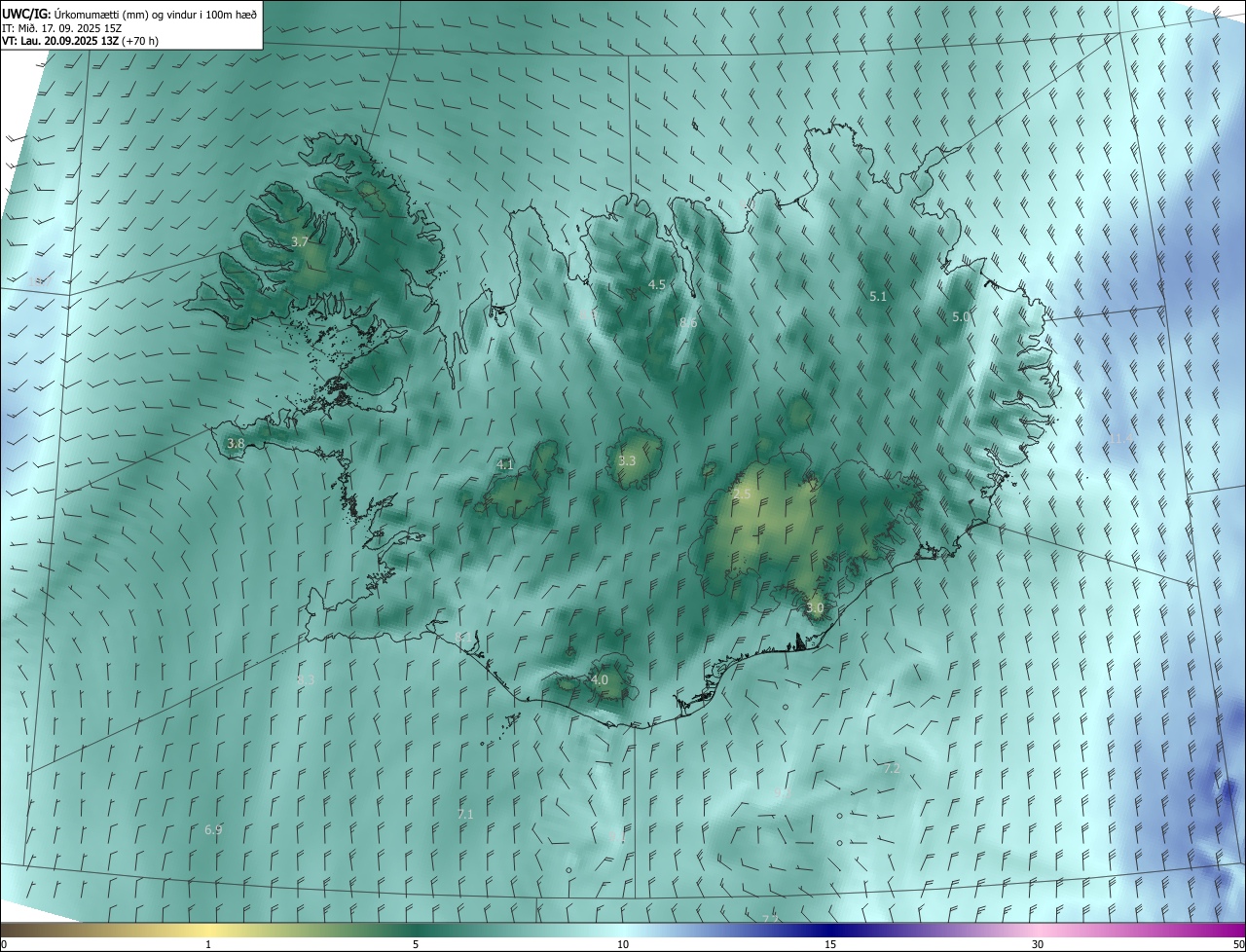The height and width of the screenshot is (952, 1246).
Task: Click the 30 tick on the color scale
Action: coord(1038,945)
